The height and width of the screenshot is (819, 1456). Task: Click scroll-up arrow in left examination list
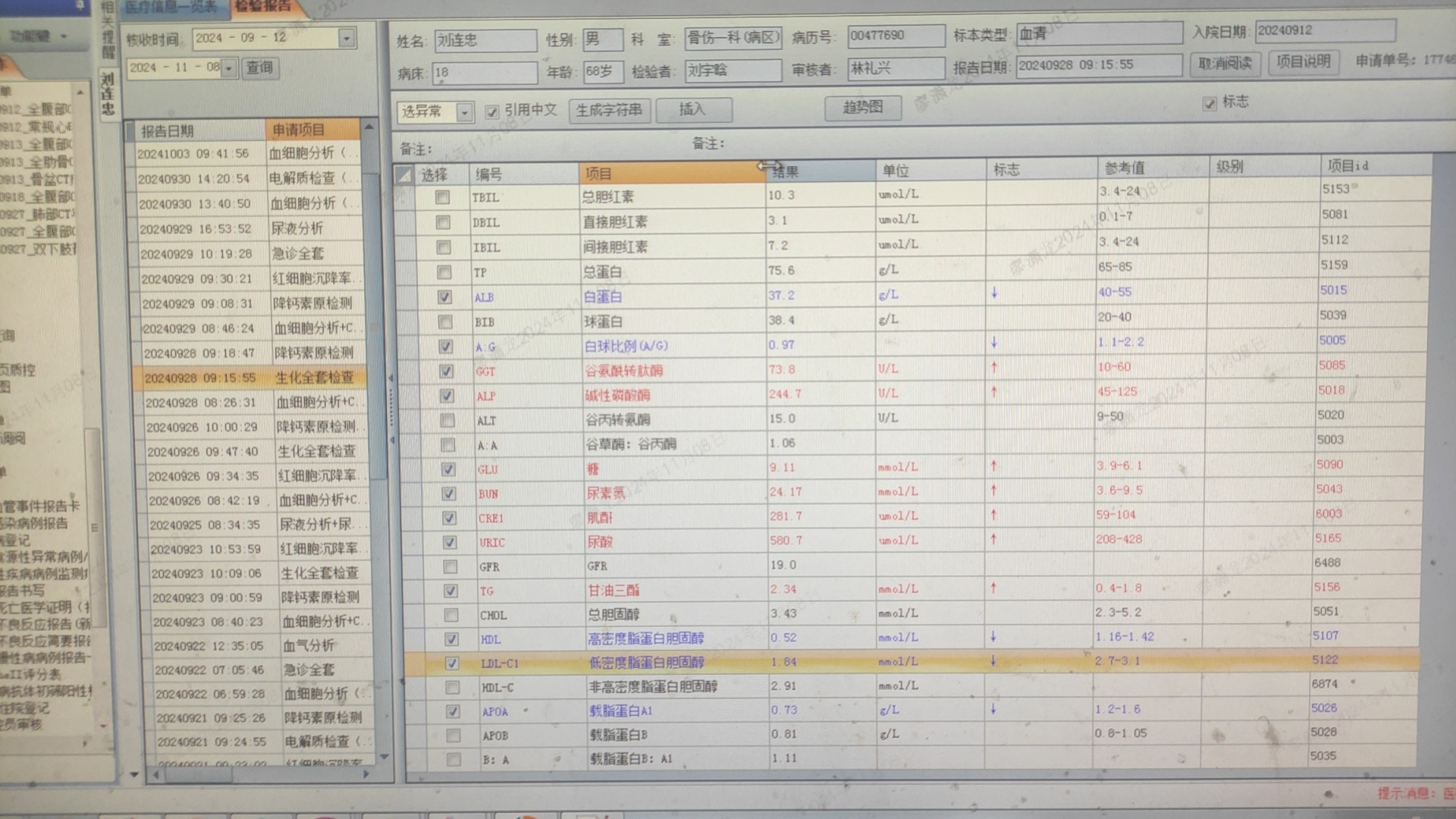point(80,92)
